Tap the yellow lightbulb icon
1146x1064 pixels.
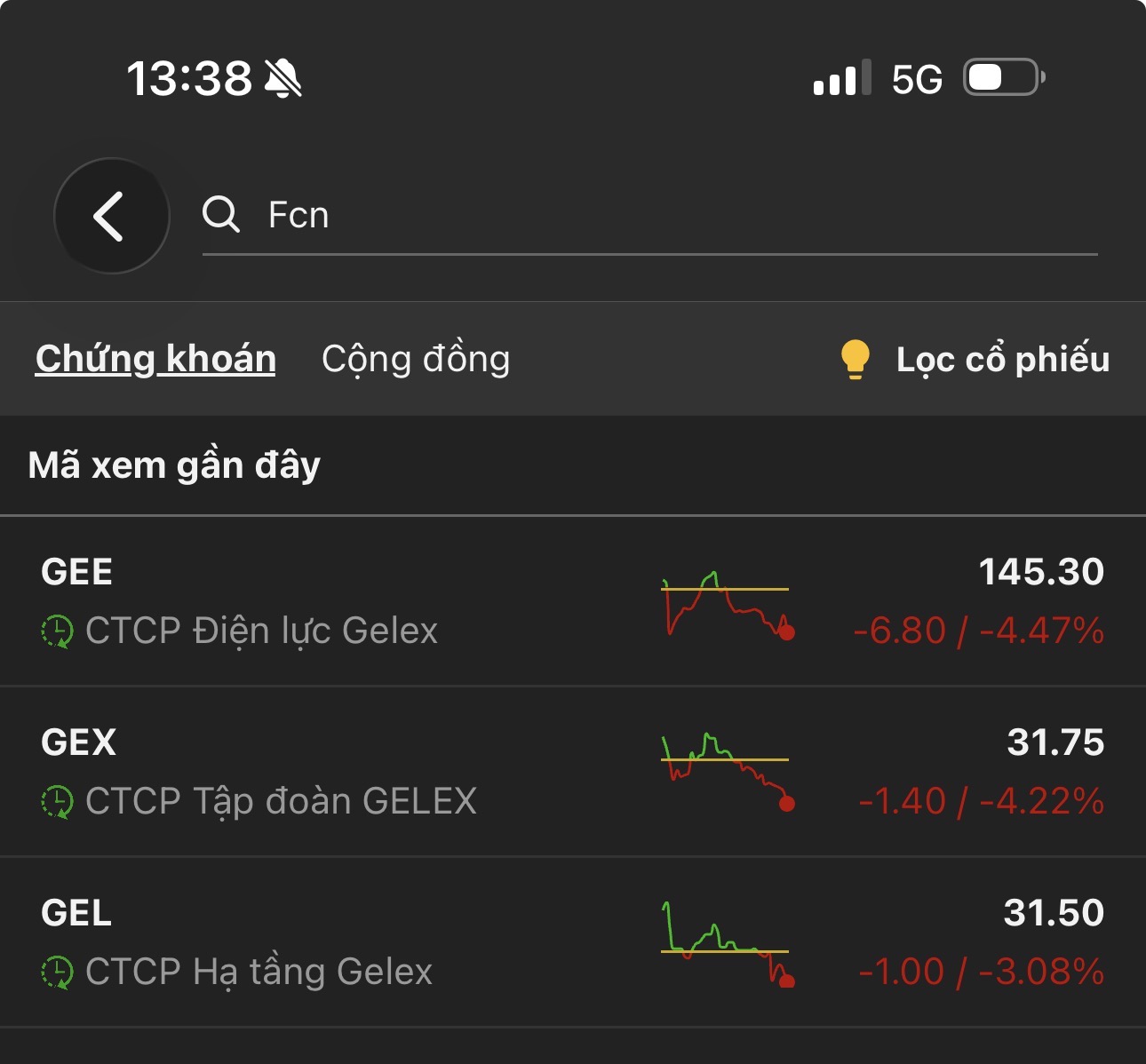coord(855,359)
